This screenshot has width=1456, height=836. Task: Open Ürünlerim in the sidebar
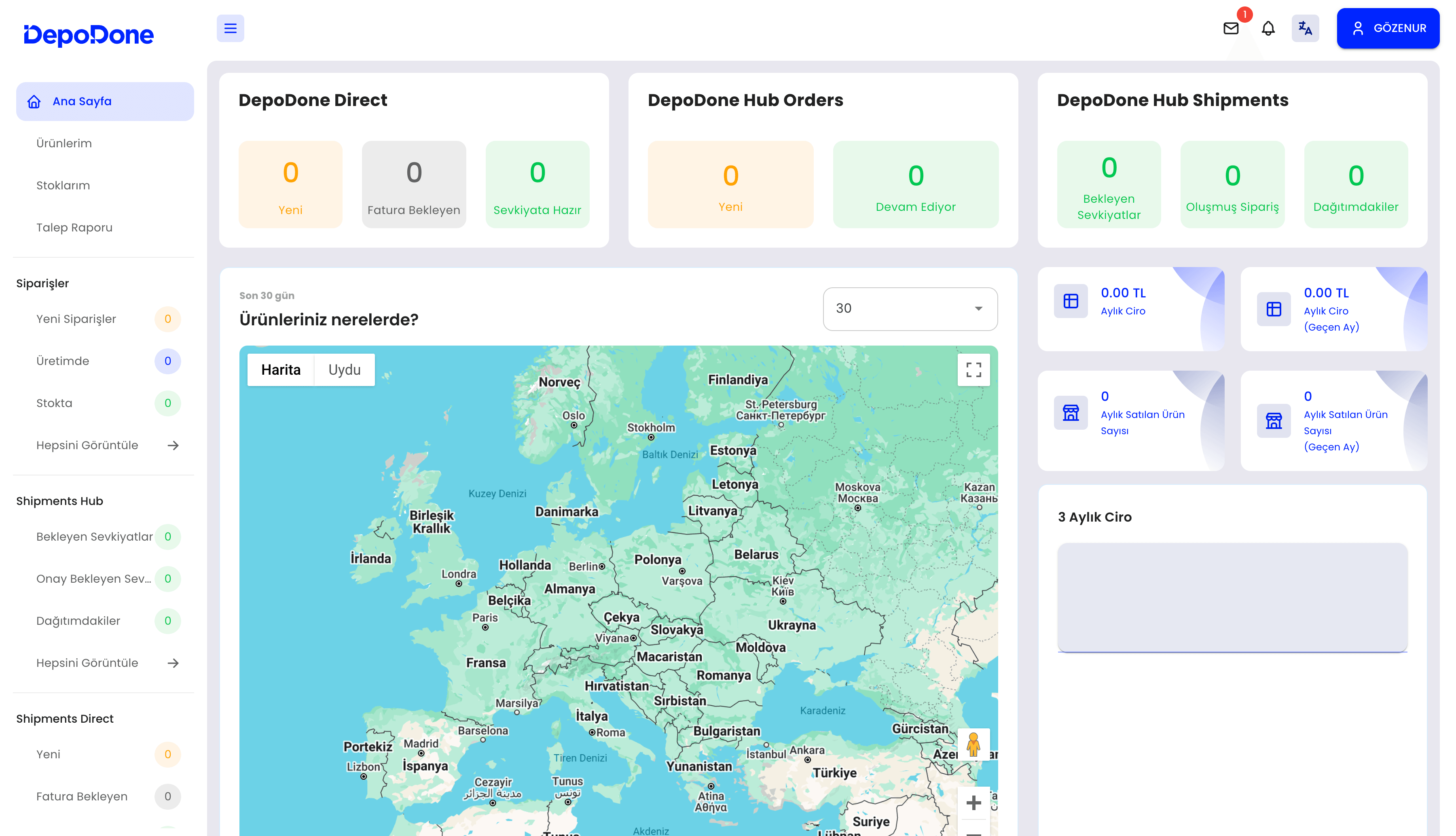coord(64,144)
